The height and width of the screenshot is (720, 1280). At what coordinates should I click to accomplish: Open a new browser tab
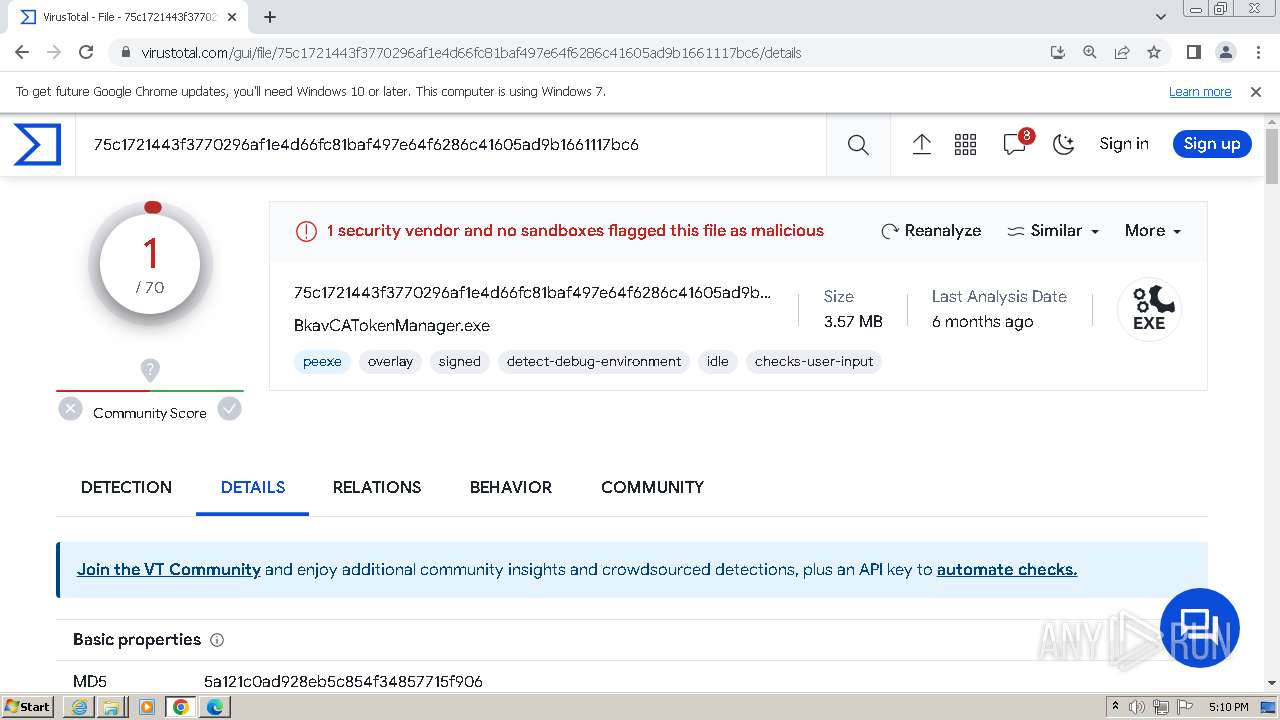270,17
